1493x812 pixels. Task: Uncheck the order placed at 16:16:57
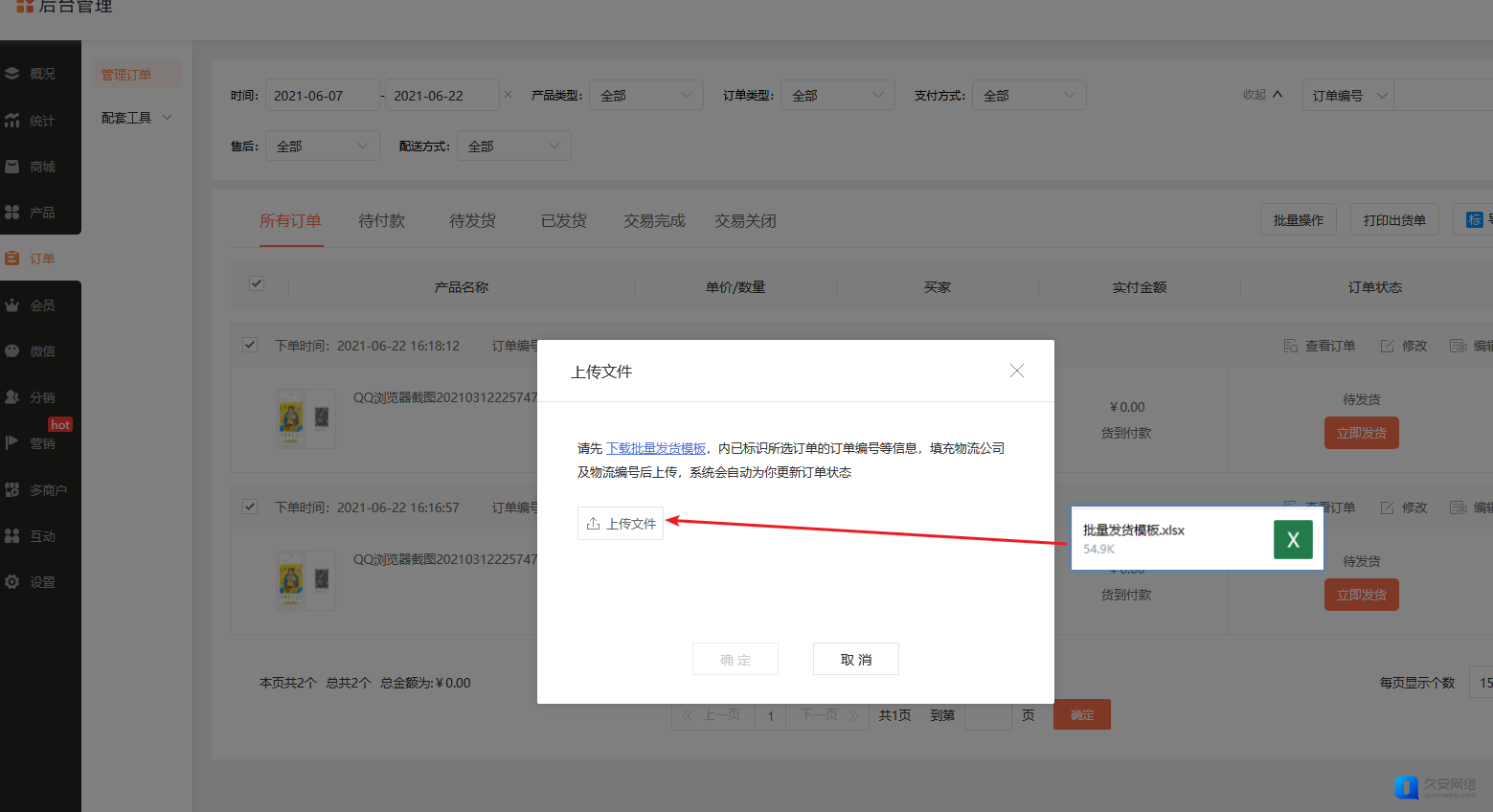[250, 507]
